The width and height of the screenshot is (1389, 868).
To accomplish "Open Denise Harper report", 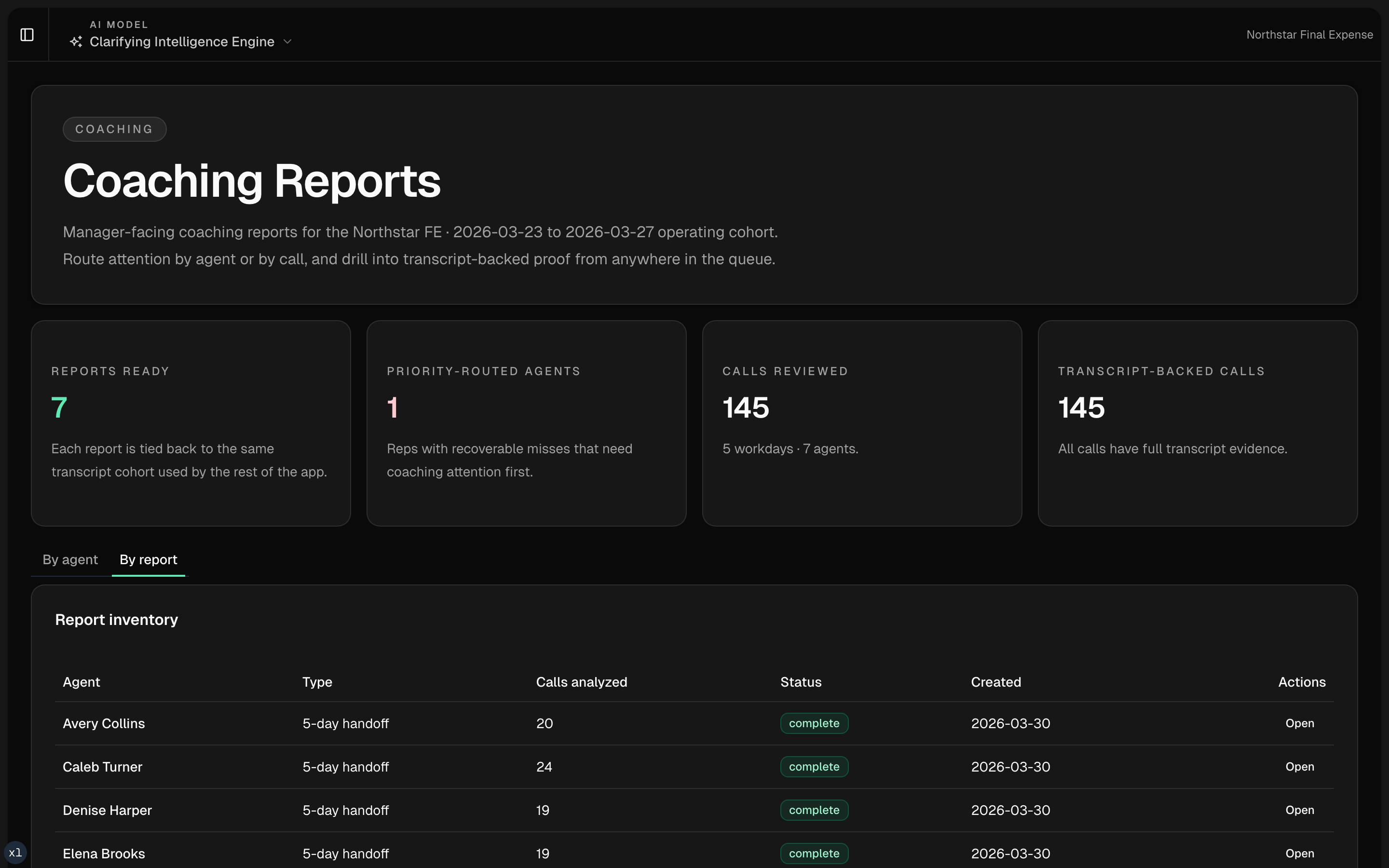I will 1299,810.
